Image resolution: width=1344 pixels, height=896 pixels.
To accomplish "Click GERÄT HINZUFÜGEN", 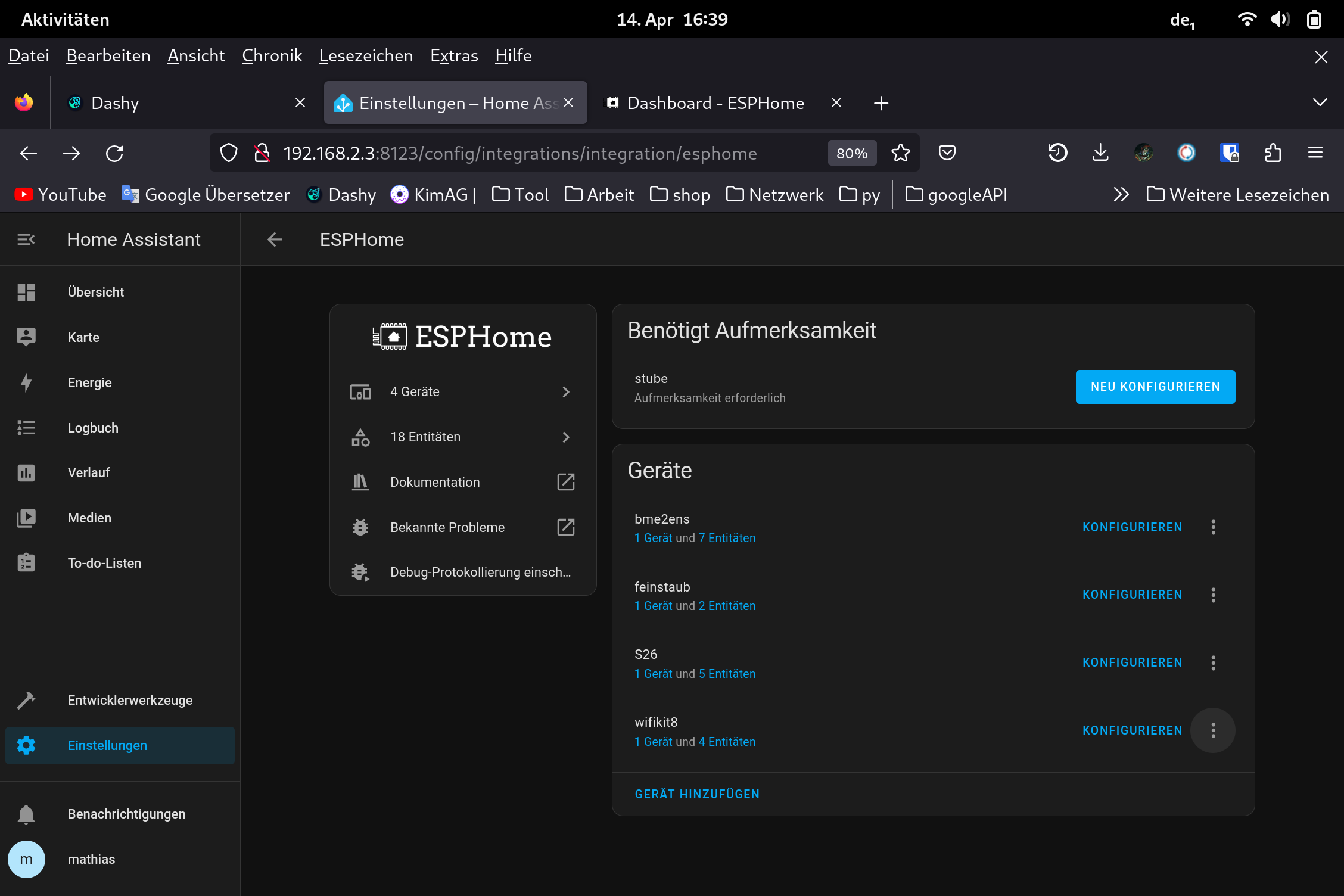I will click(x=697, y=794).
